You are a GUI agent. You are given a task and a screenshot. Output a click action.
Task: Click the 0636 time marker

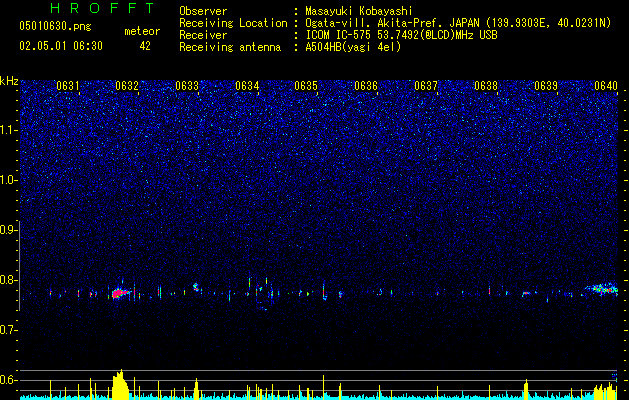366,86
